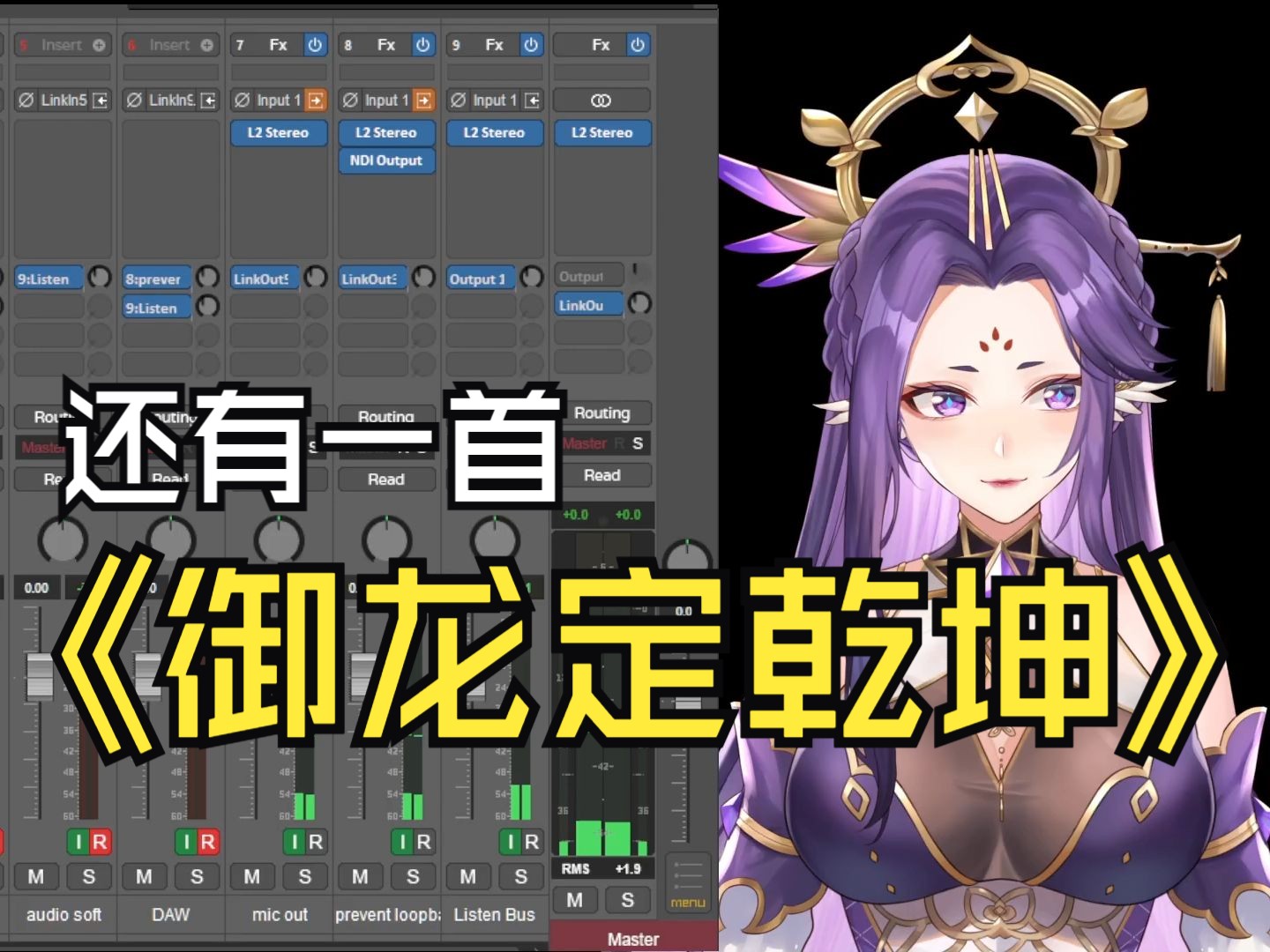Toggle Fx power on the Master strip
Viewport: 1270px width, 952px height.
pyautogui.click(x=638, y=45)
